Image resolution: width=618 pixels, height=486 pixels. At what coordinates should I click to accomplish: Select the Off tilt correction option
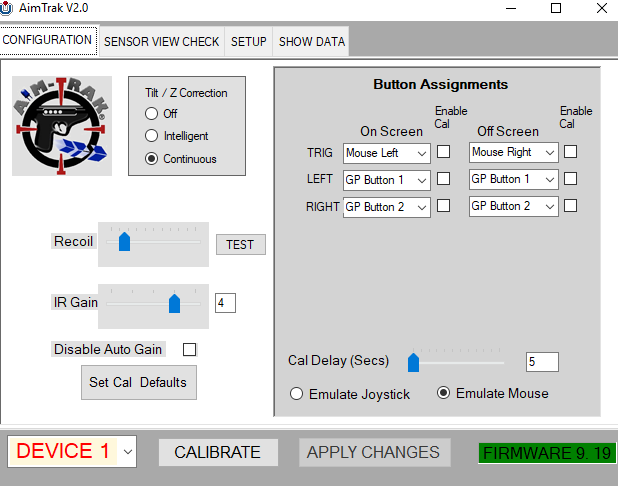coord(151,114)
